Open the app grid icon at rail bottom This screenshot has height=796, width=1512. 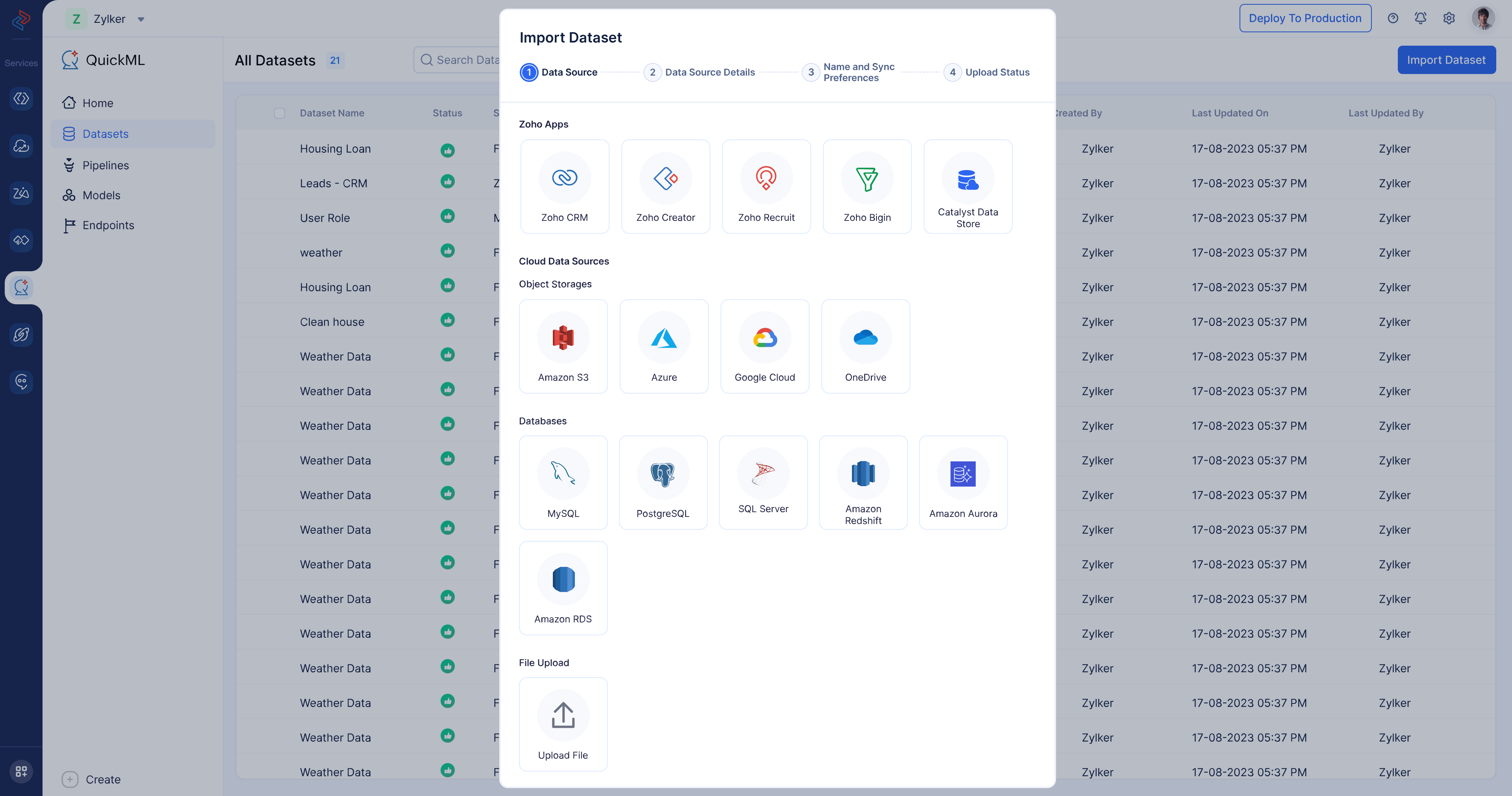click(x=21, y=771)
